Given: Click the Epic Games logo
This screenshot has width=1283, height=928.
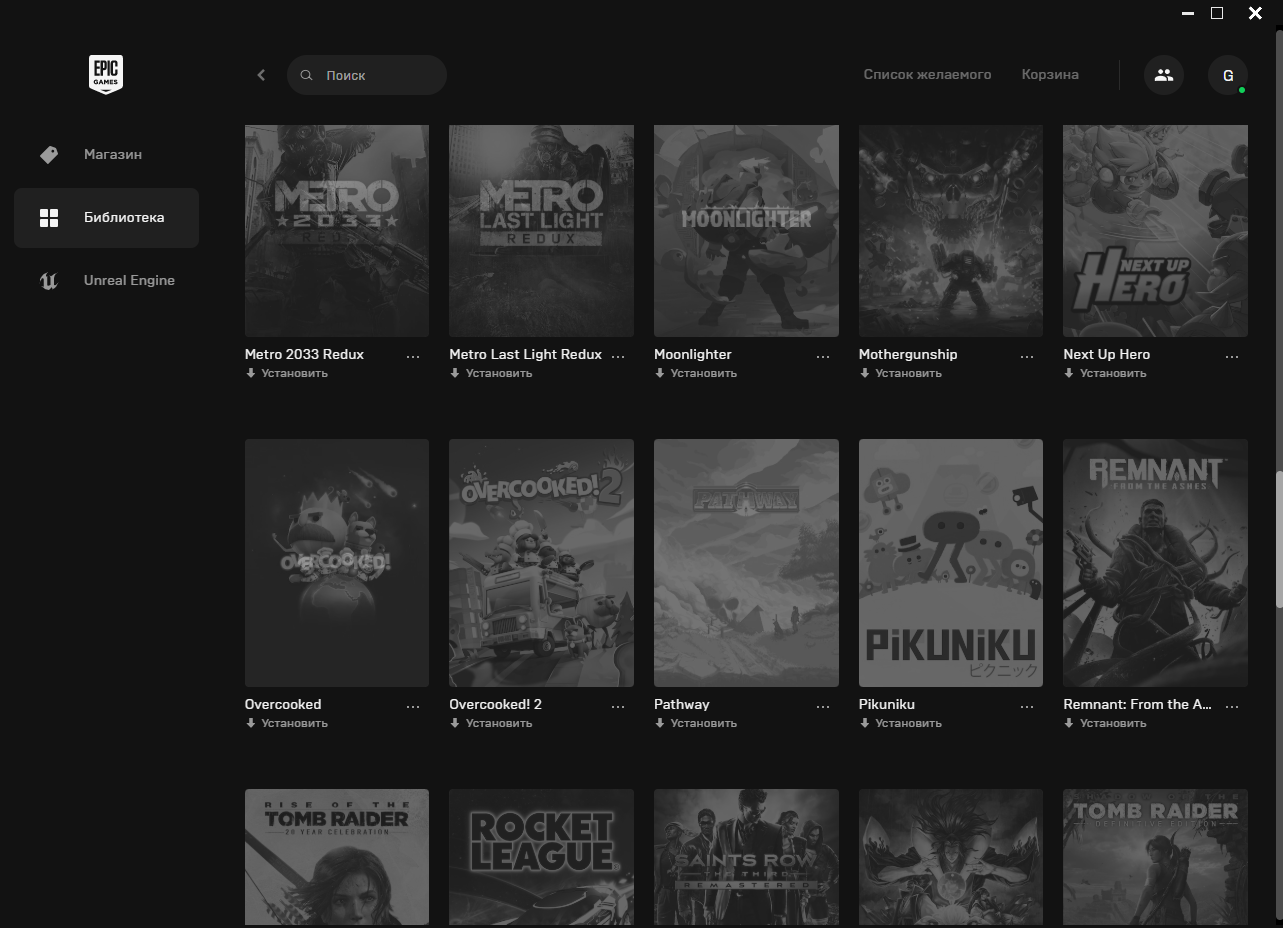Looking at the screenshot, I should pos(105,75).
